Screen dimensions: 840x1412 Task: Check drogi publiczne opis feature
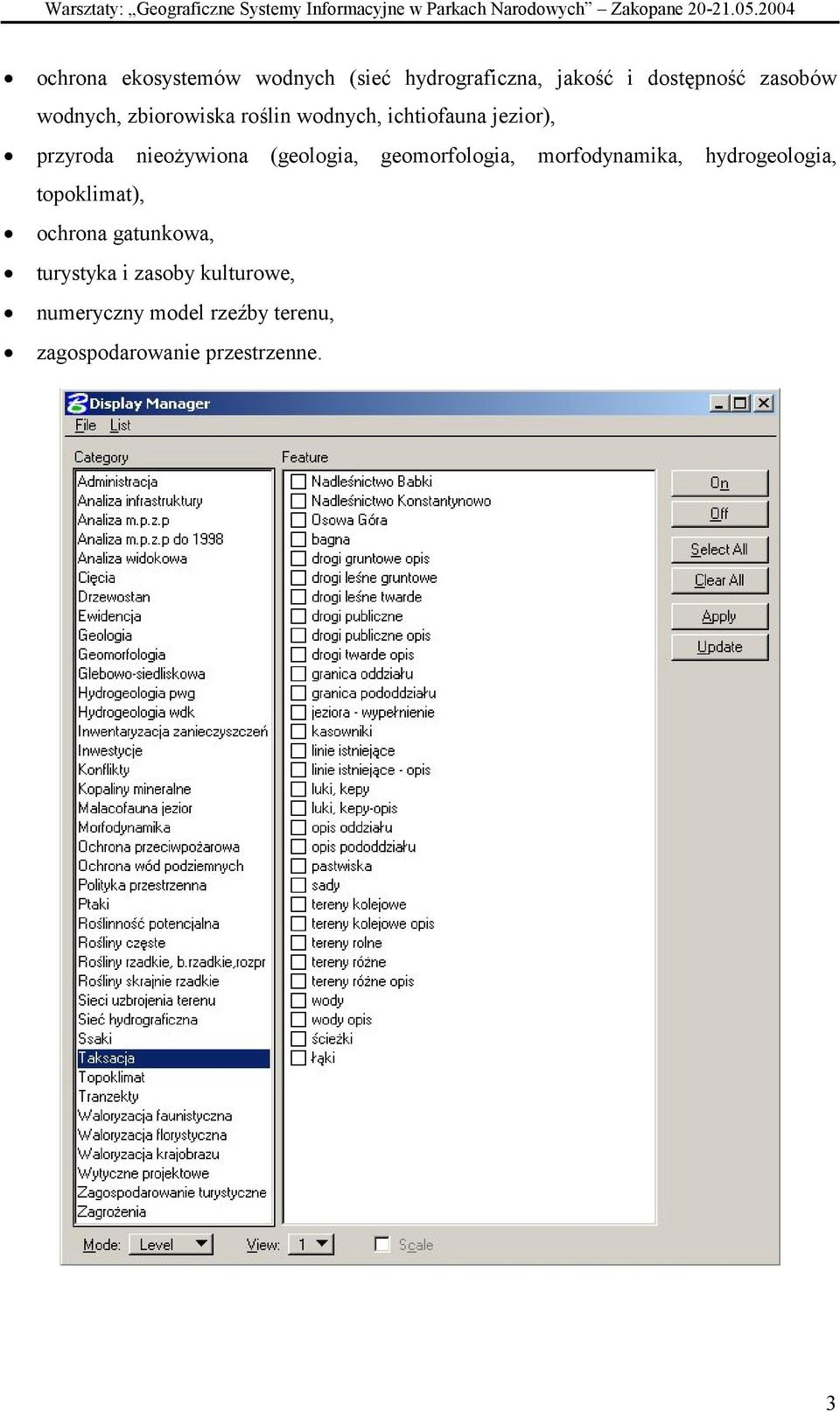tap(298, 636)
